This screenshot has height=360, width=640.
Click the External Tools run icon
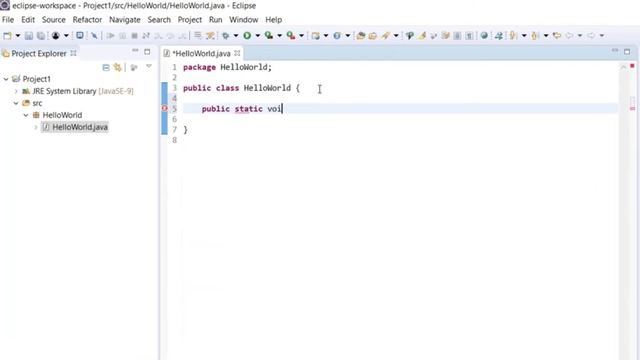click(x=291, y=36)
